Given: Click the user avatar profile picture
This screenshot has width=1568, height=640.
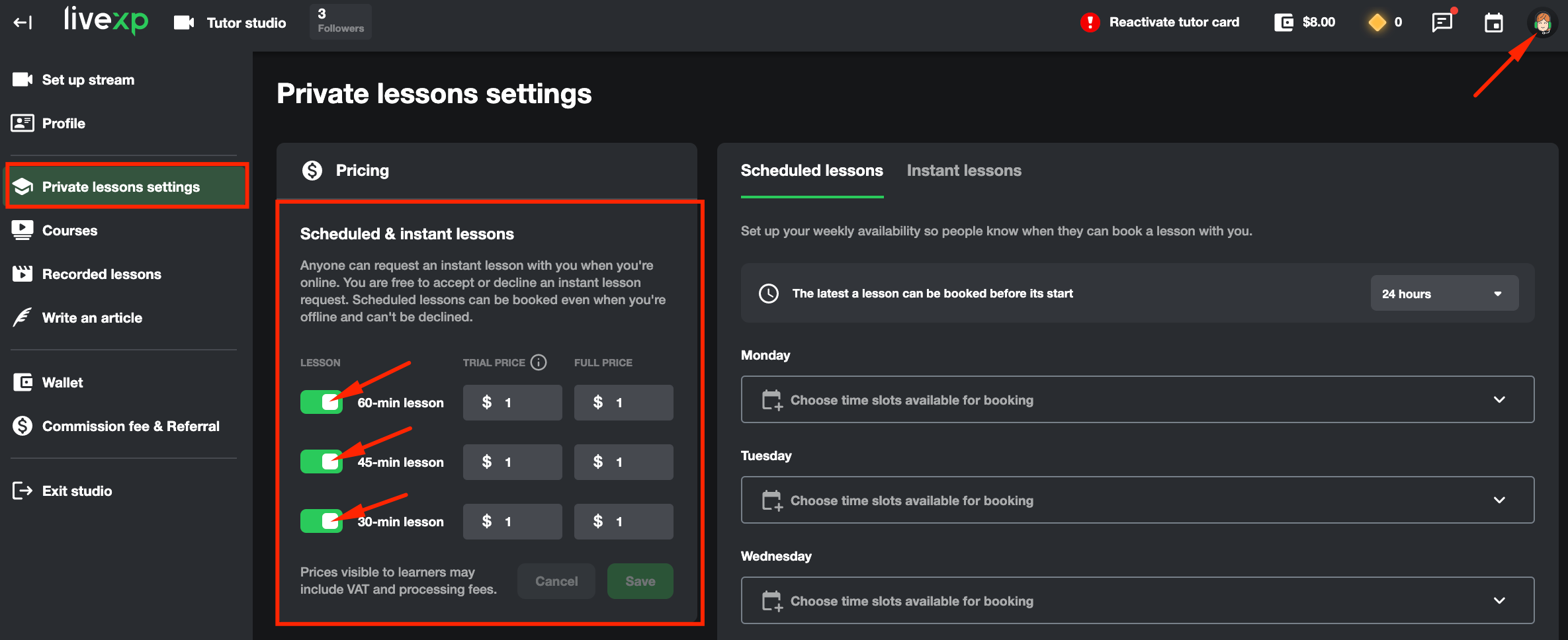Looking at the screenshot, I should pyautogui.click(x=1542, y=23).
